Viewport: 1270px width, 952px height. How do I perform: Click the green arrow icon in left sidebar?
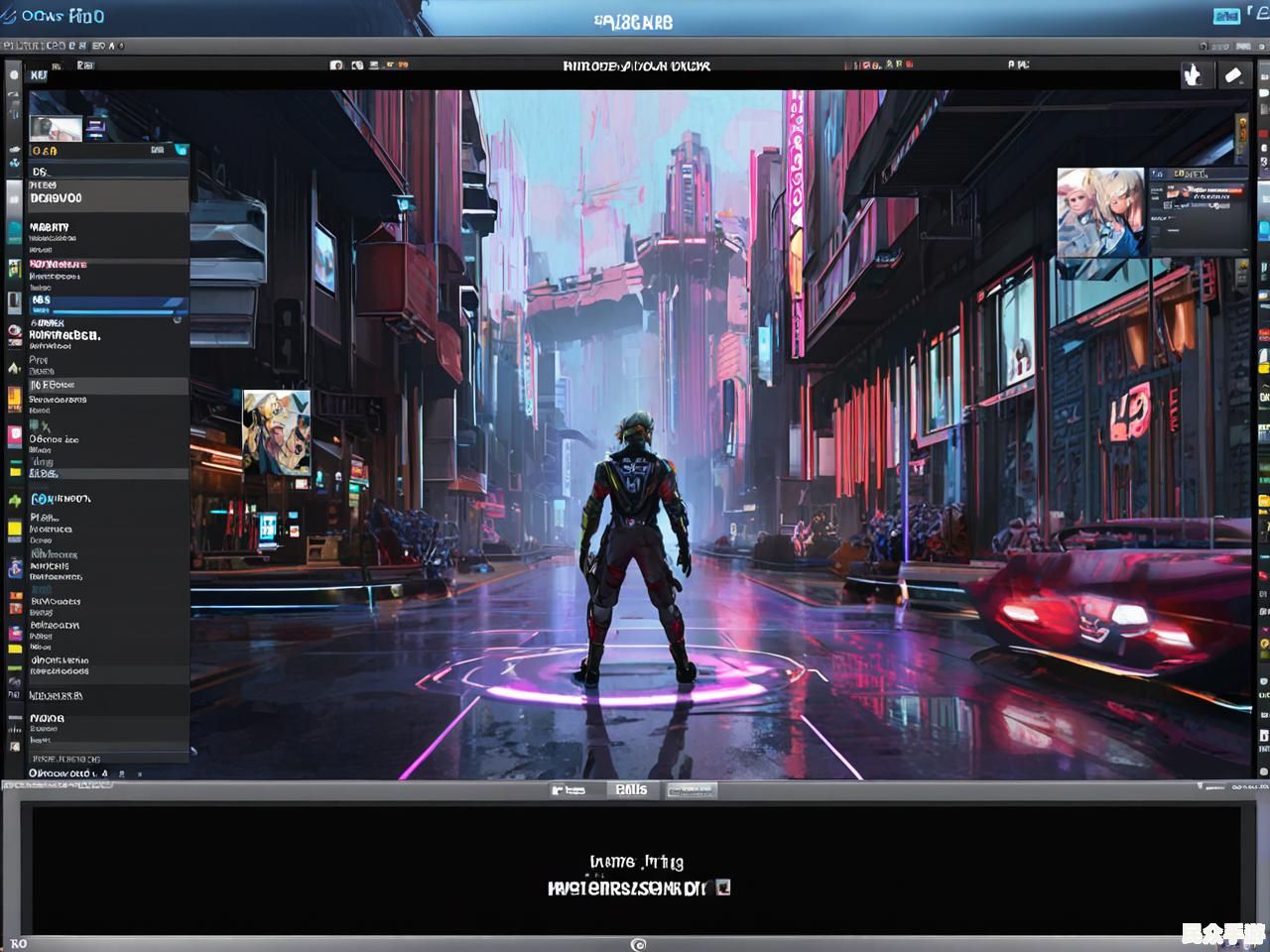point(15,501)
